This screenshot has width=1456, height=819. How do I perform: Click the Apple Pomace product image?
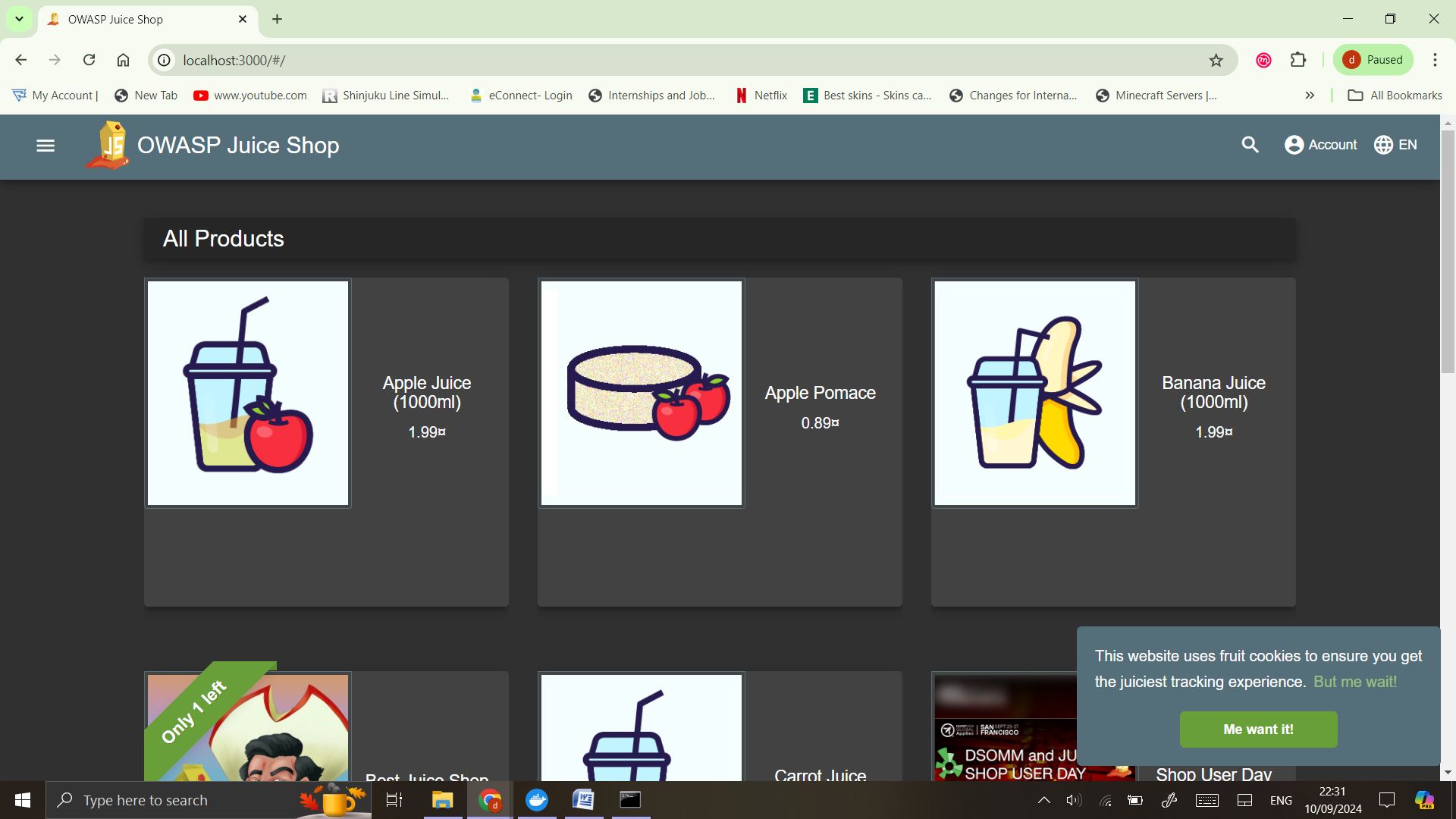[641, 393]
